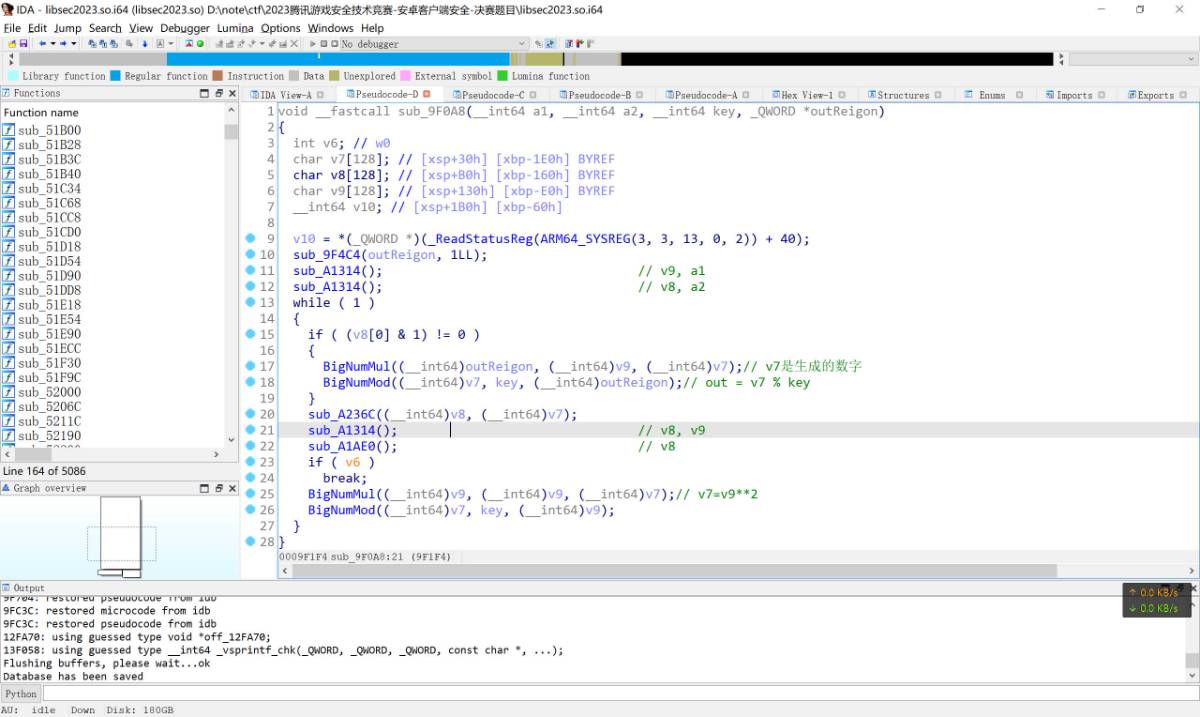The height and width of the screenshot is (717, 1200).
Task: Open the navigation band dropdown on the right
Action: tap(1189, 59)
